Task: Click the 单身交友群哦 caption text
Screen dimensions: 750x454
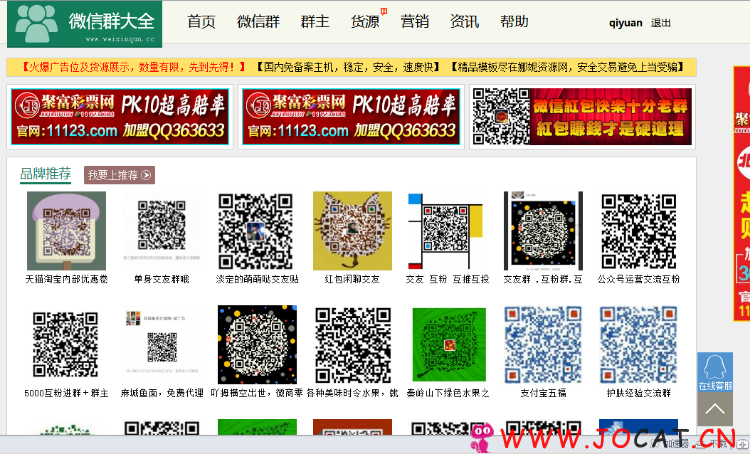Action: pos(162,279)
